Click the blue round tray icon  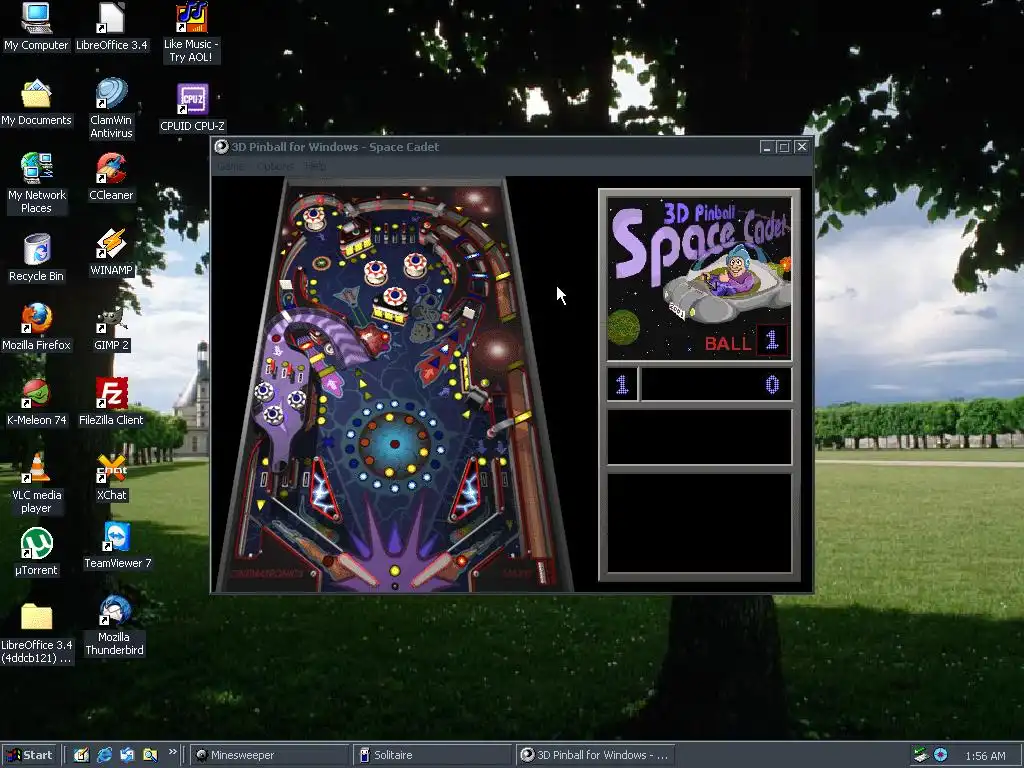pyautogui.click(x=940, y=755)
